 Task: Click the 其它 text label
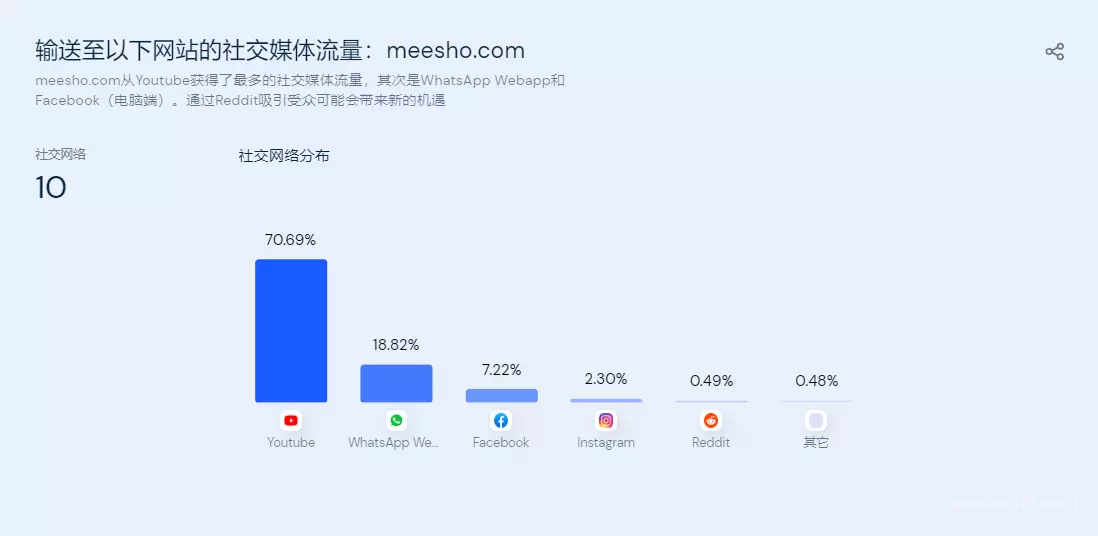click(x=816, y=443)
